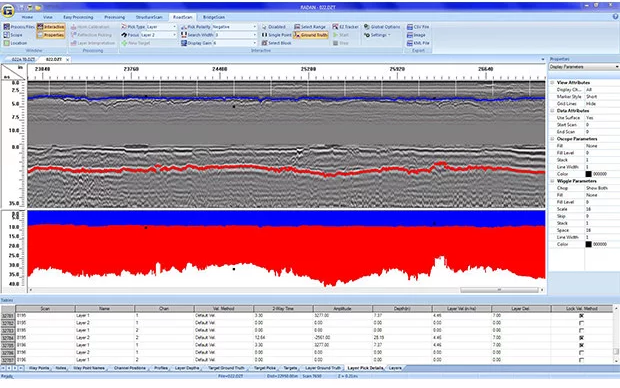Open the Scope window icon

6,35
